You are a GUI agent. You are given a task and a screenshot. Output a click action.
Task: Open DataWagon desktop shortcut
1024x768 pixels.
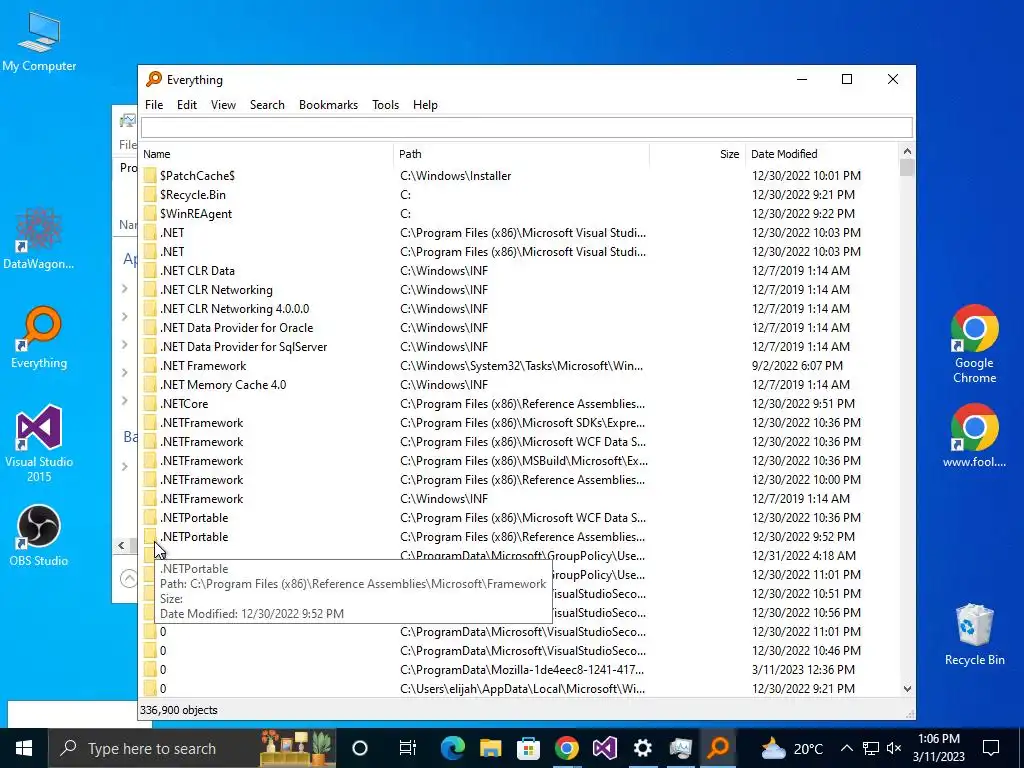39,238
